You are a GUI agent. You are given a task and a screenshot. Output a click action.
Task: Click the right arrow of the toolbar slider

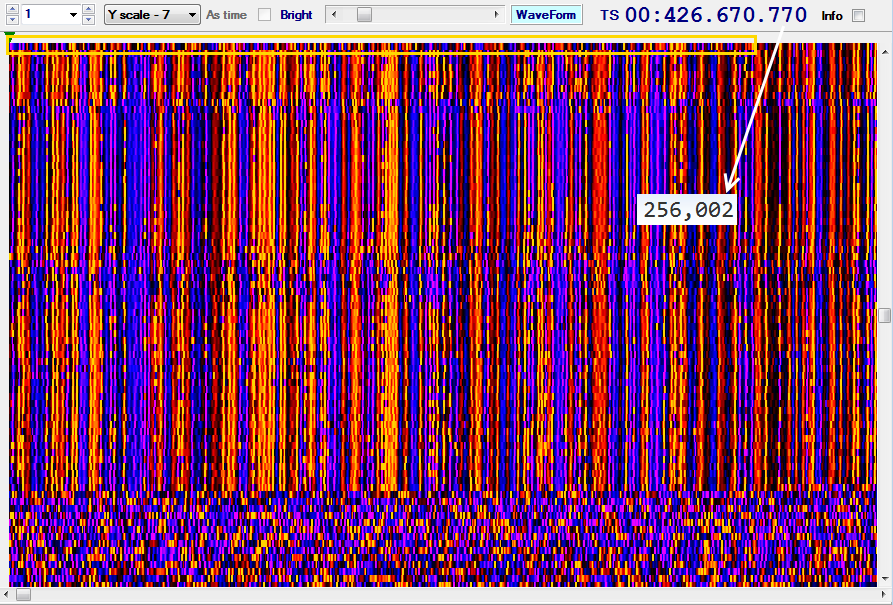[x=497, y=15]
